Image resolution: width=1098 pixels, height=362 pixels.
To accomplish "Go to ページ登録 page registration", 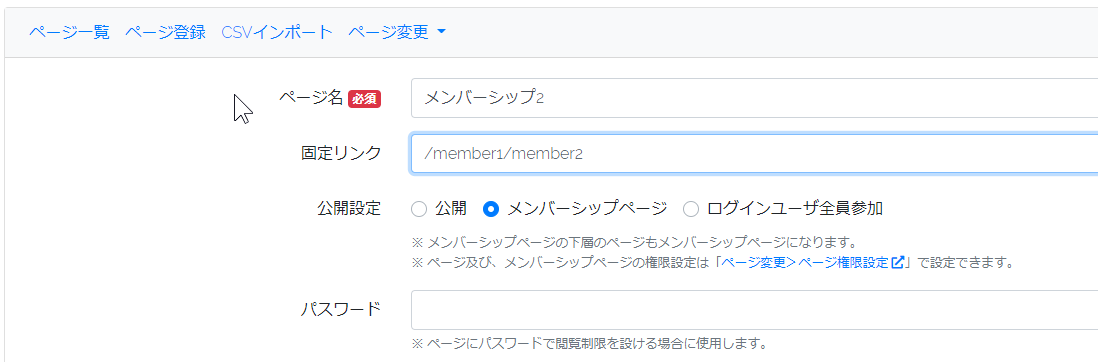I will (x=165, y=32).
